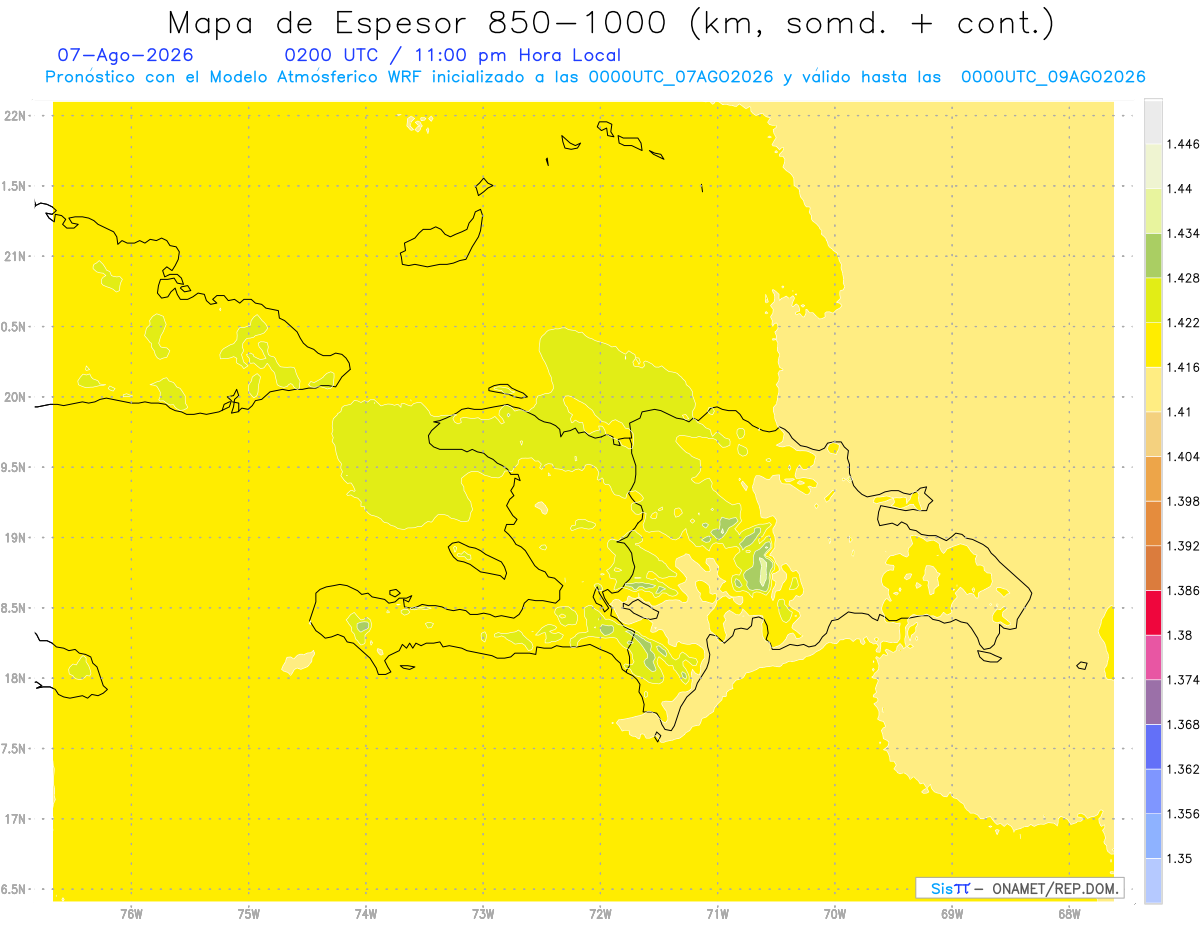
Task: Click the latitude label "22N"
Action: (x=16, y=116)
